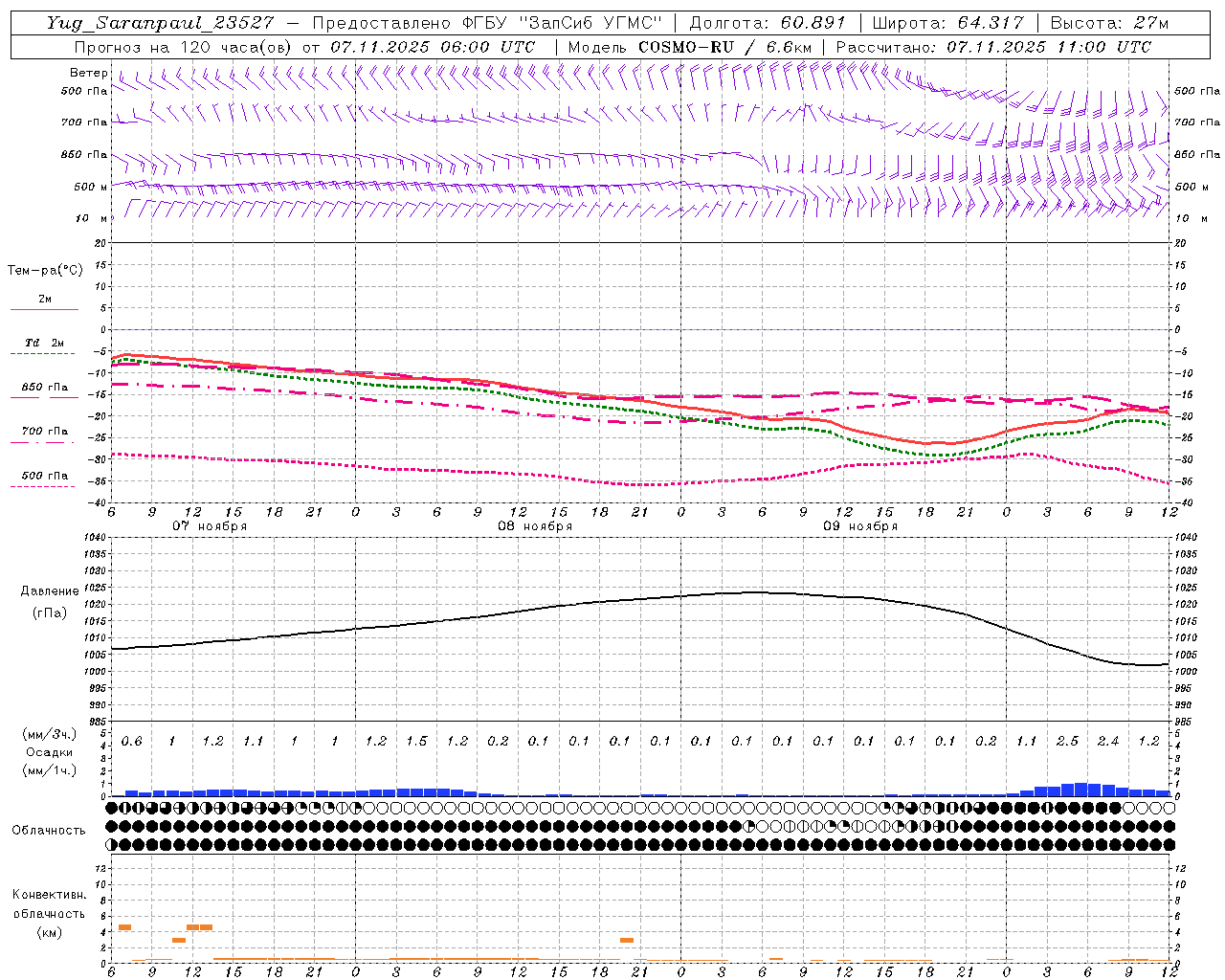Click the '(мм/3ч.)' precipitation unit label
Screen dimensions: 1225x980
pyautogui.click(x=50, y=734)
